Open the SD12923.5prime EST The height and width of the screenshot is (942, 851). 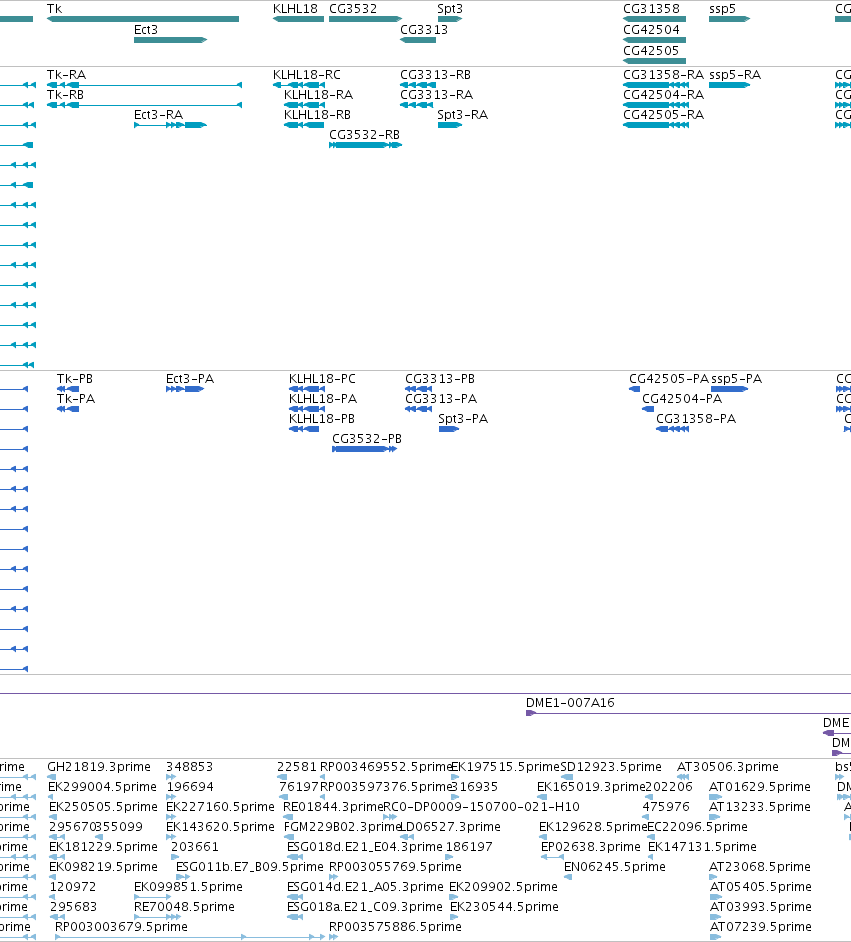[x=567, y=777]
